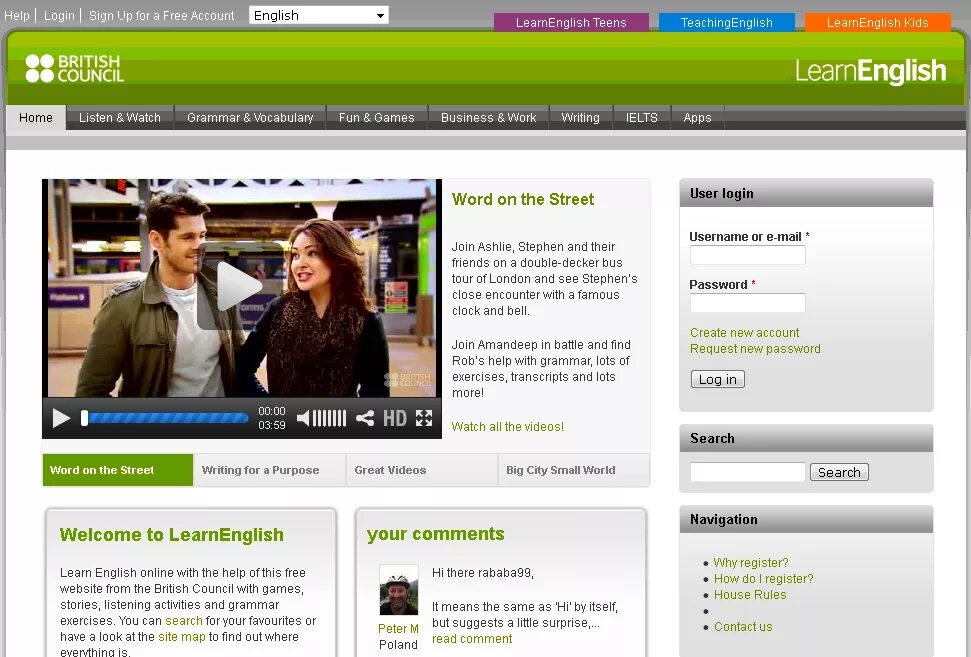Image resolution: width=971 pixels, height=657 pixels.
Task: Open the TeachingEnglish tab
Action: [726, 23]
